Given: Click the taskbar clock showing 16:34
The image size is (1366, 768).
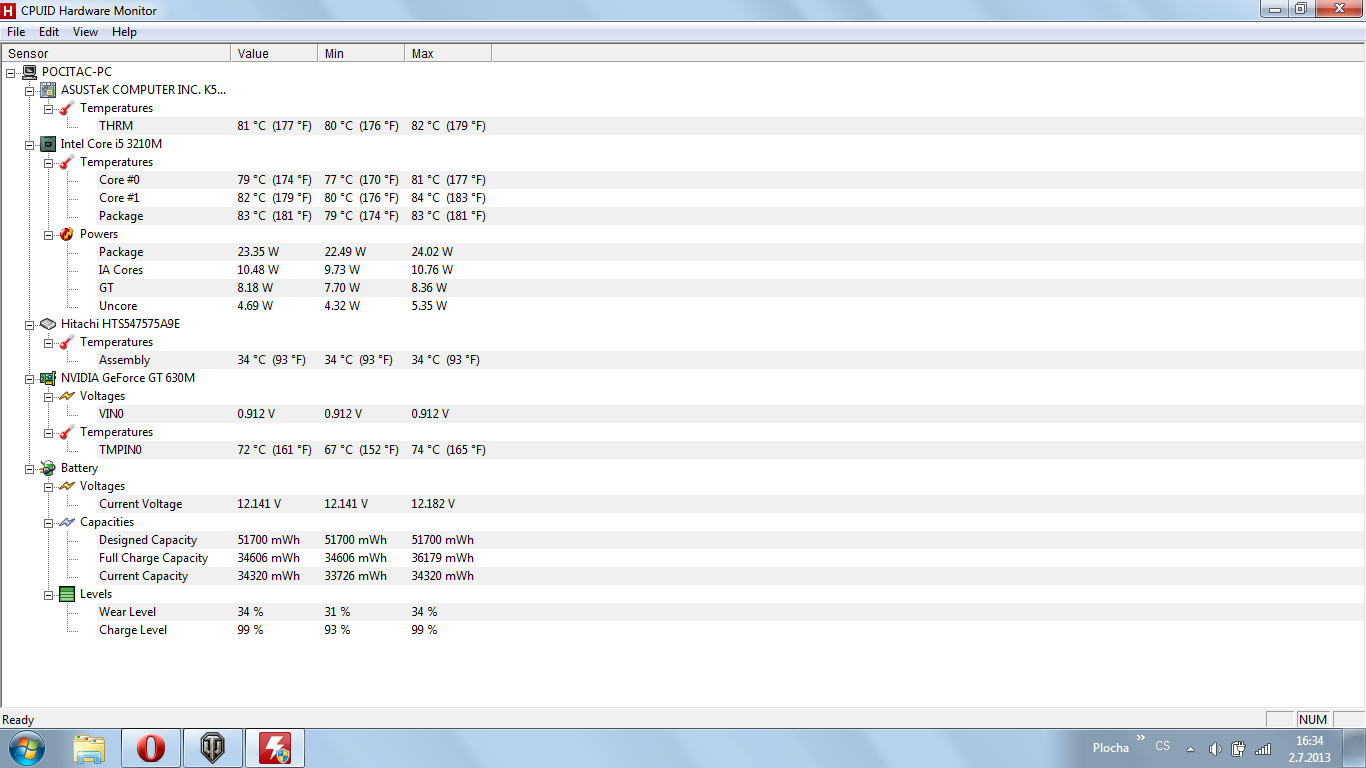Looking at the screenshot, I should (1309, 749).
